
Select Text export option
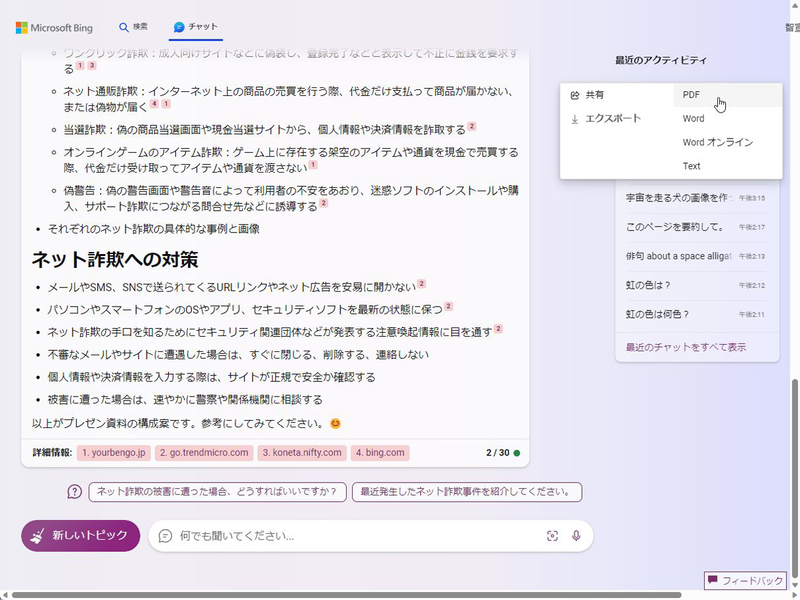tap(692, 166)
